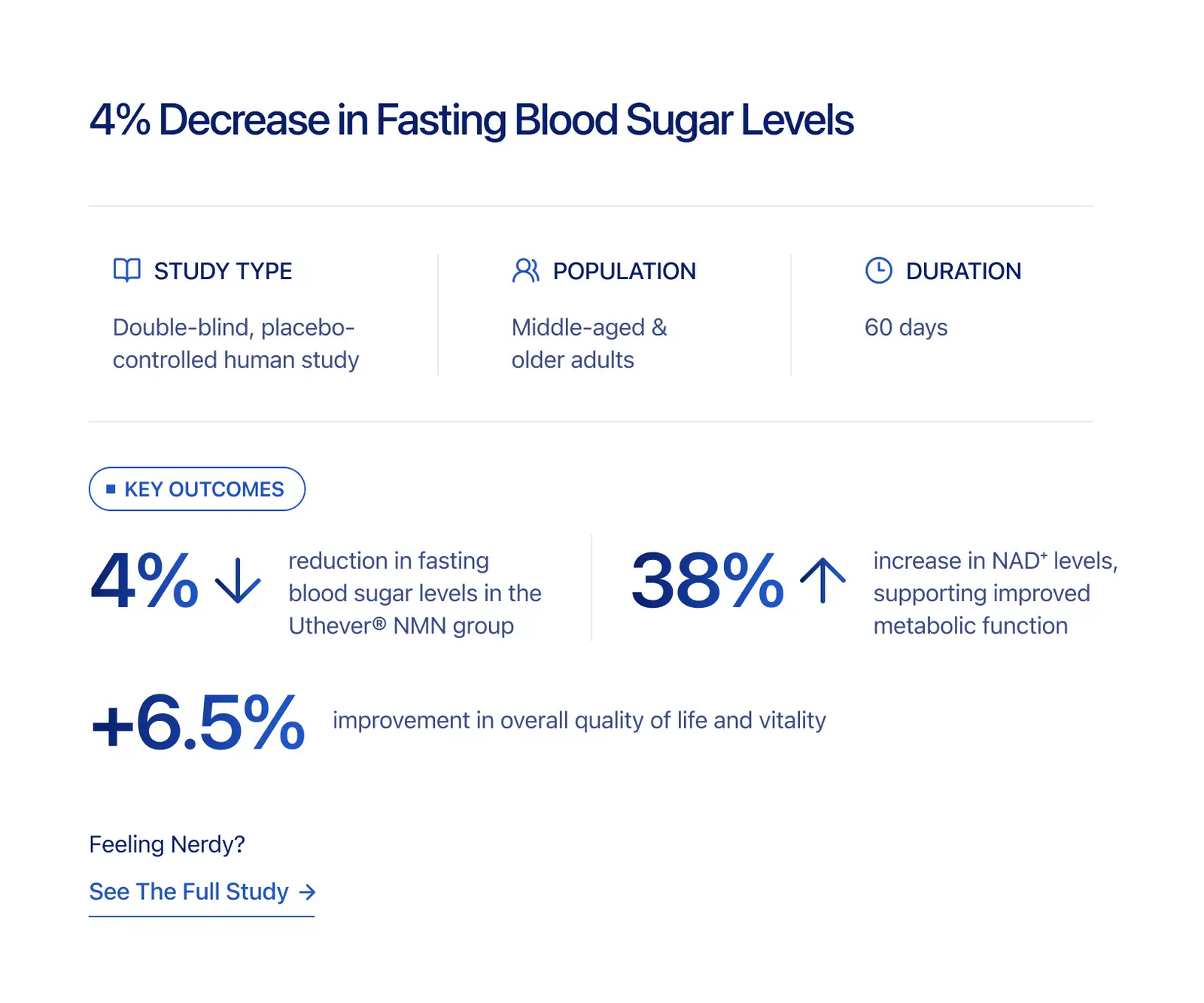Open the See The Full Study link
The width and height of the screenshot is (1204, 1003).
point(202,892)
